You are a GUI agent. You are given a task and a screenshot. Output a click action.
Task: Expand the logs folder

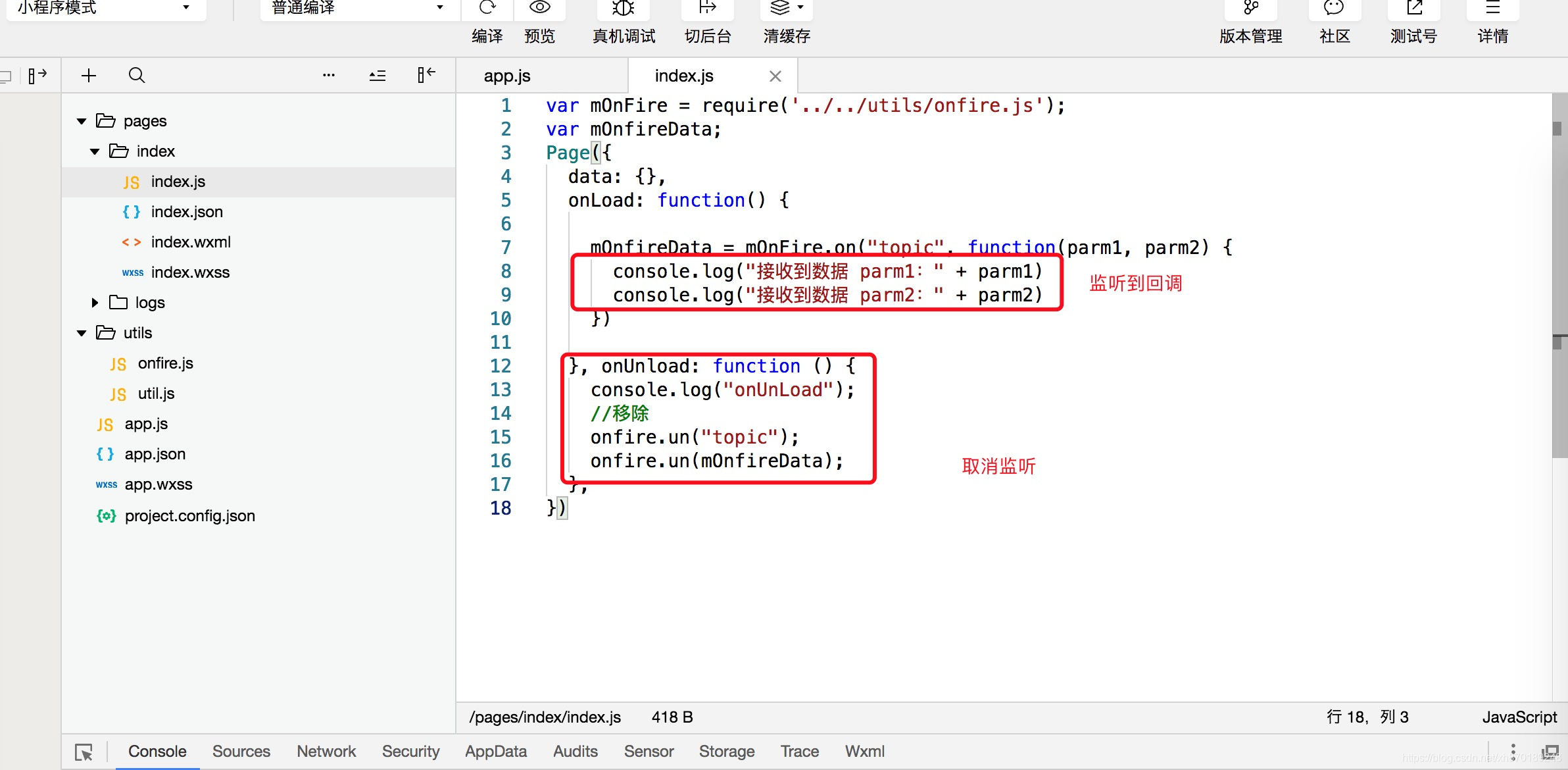(95, 303)
